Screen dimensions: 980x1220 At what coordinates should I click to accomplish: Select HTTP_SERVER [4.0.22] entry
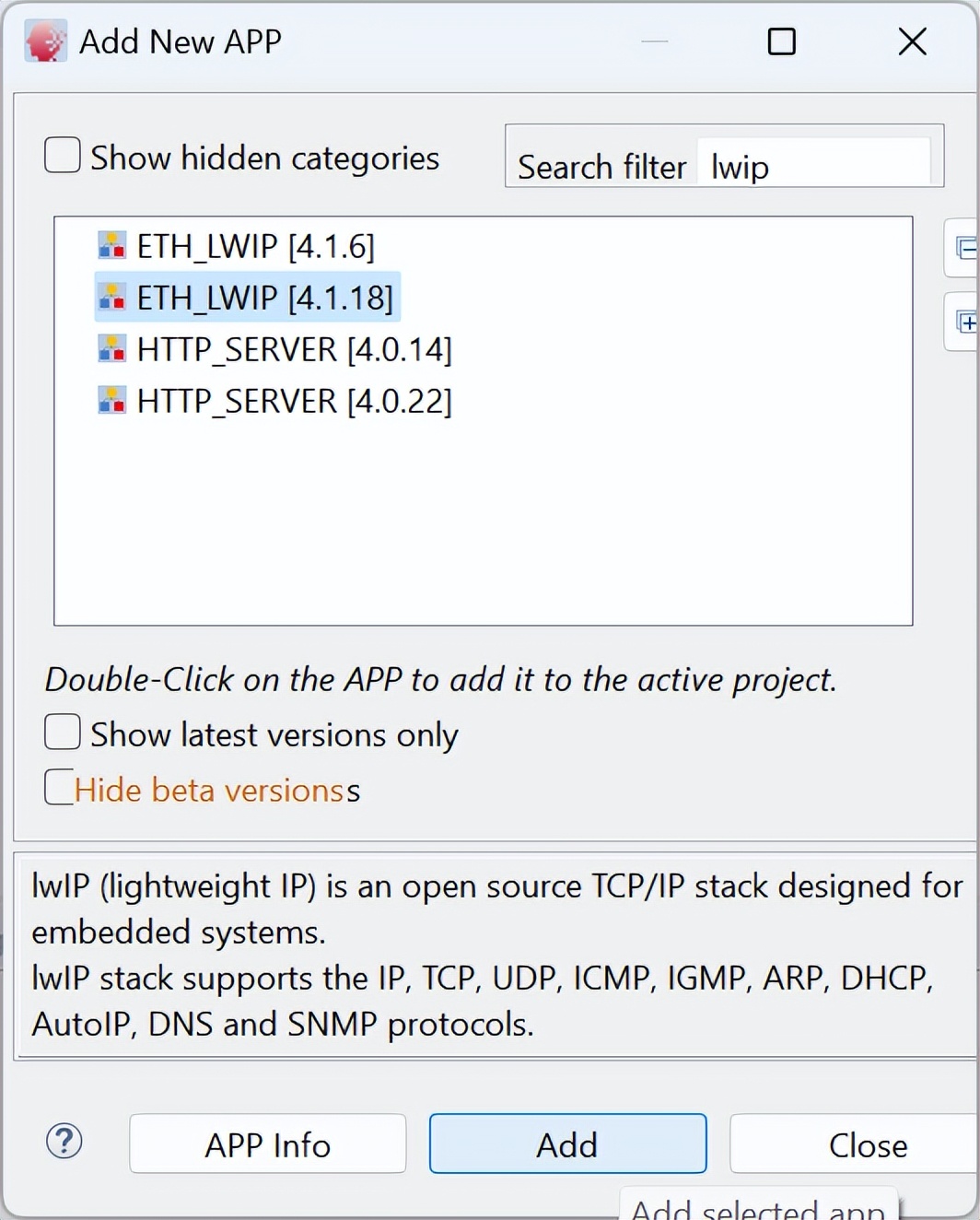pos(295,401)
